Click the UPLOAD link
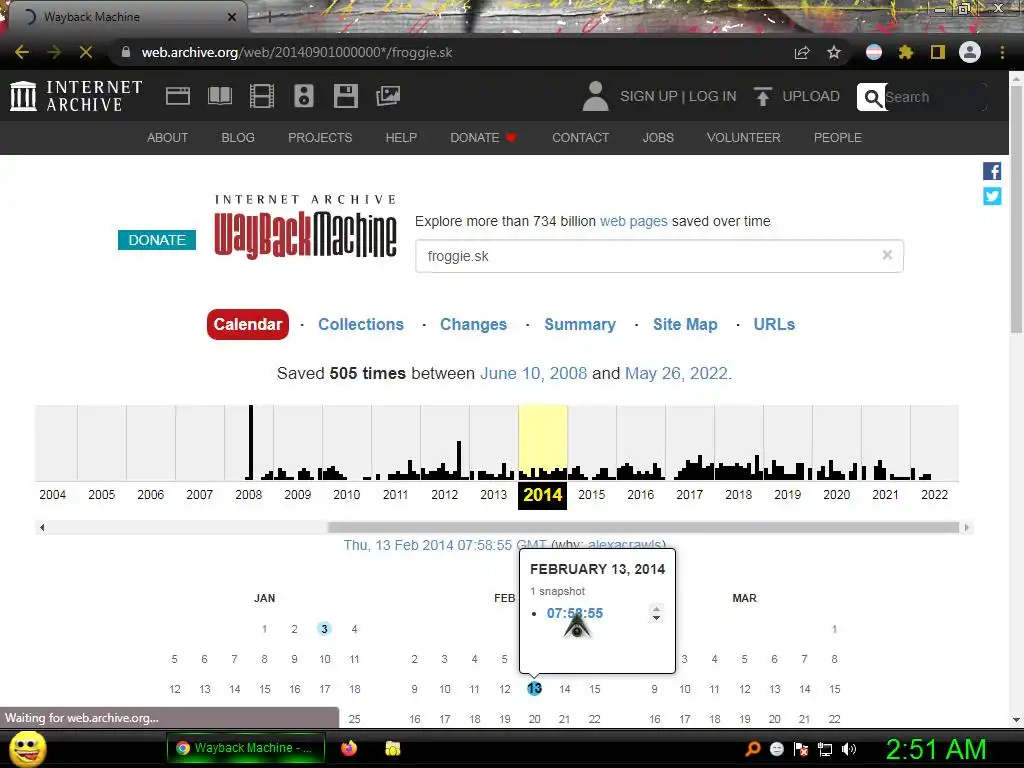This screenshot has width=1024, height=768. tap(811, 96)
